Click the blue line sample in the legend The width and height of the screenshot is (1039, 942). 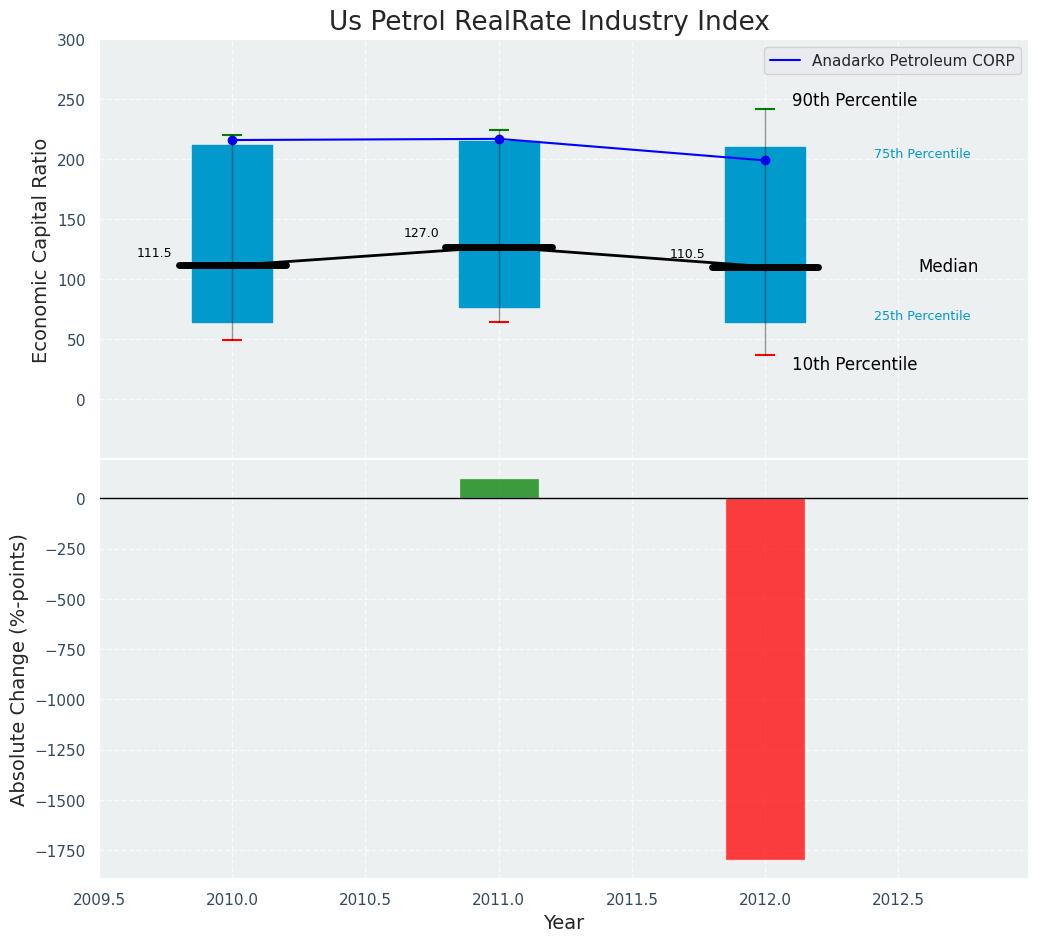tap(787, 61)
